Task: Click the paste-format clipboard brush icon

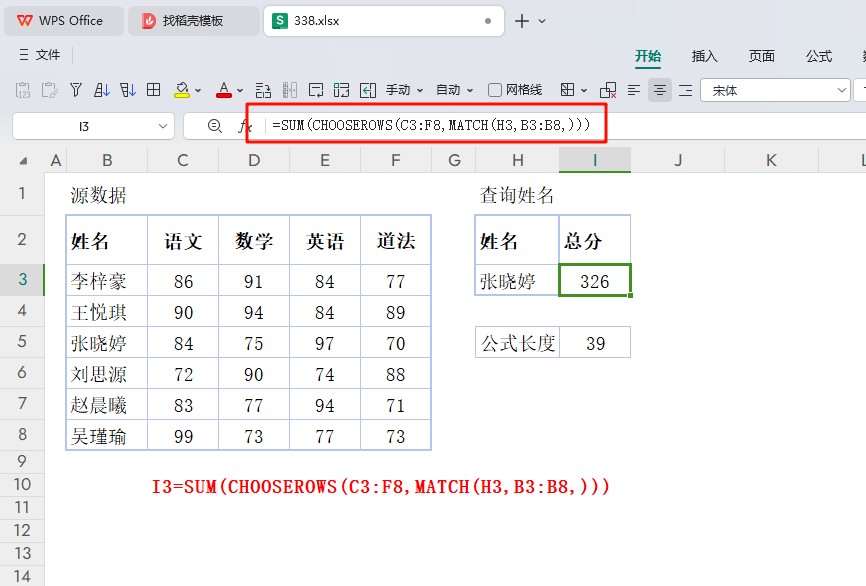Action: [x=50, y=90]
